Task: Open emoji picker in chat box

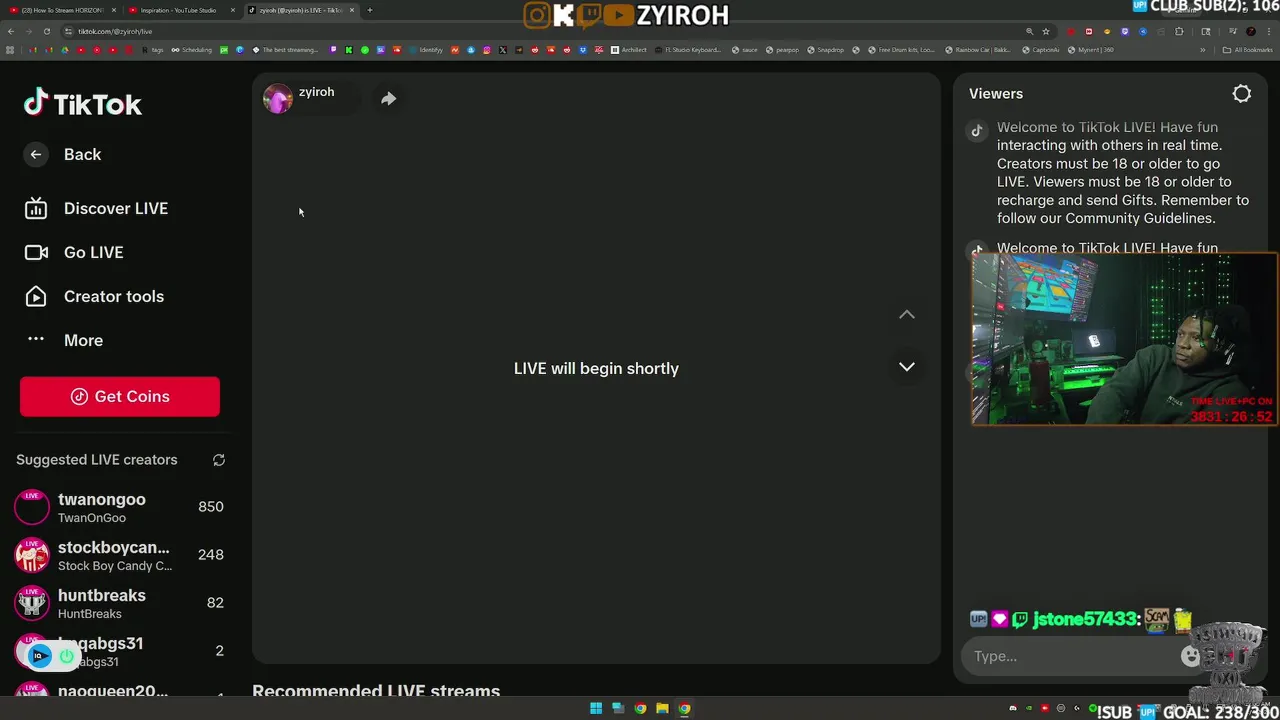Action: point(1190,656)
